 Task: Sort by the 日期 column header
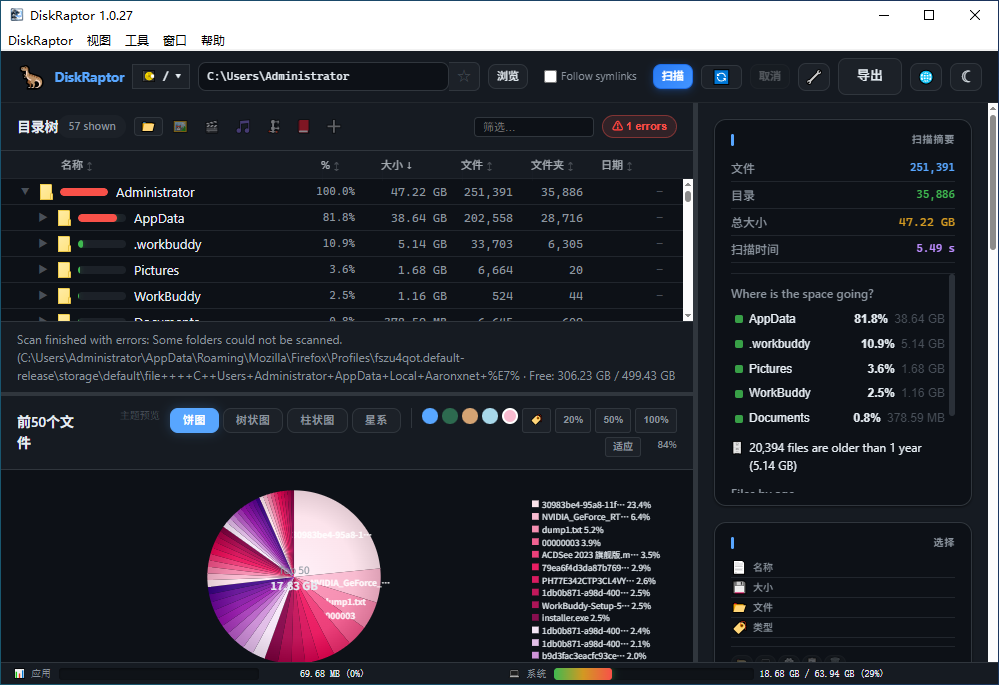[x=617, y=166]
